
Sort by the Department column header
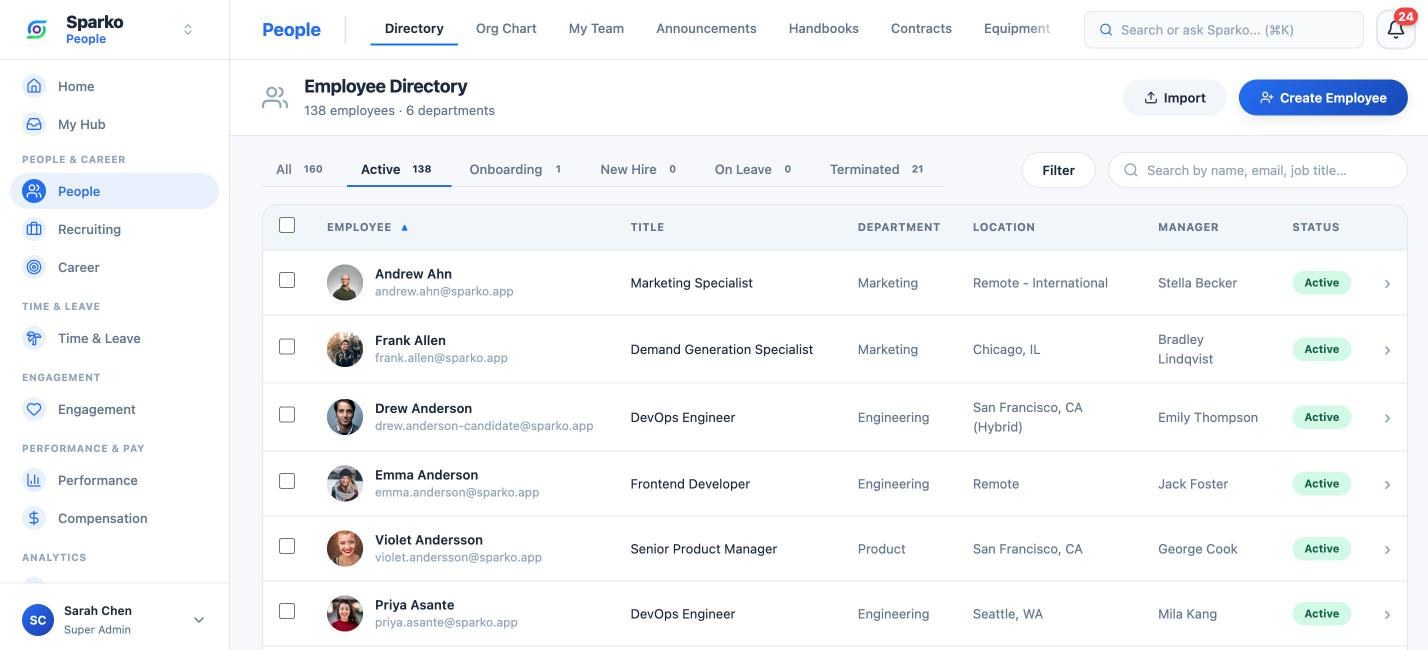[x=899, y=227]
